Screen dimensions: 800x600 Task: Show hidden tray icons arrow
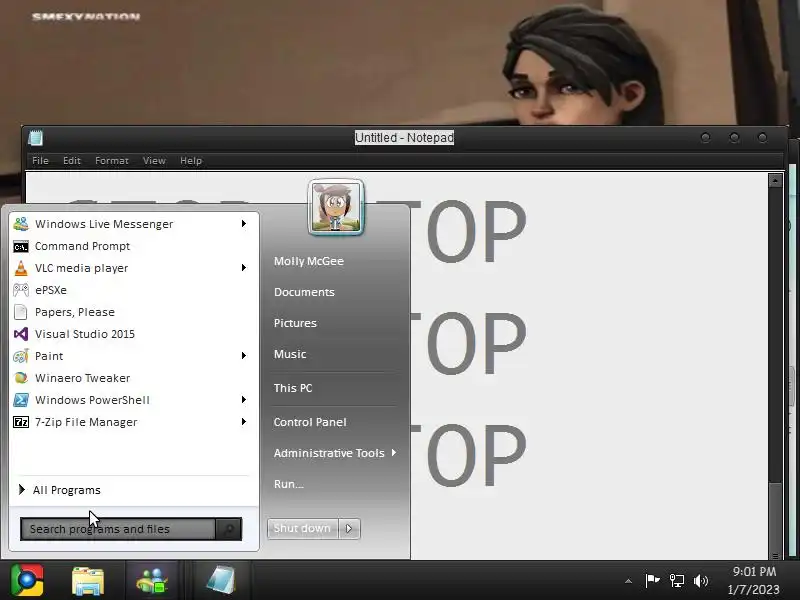click(x=629, y=581)
